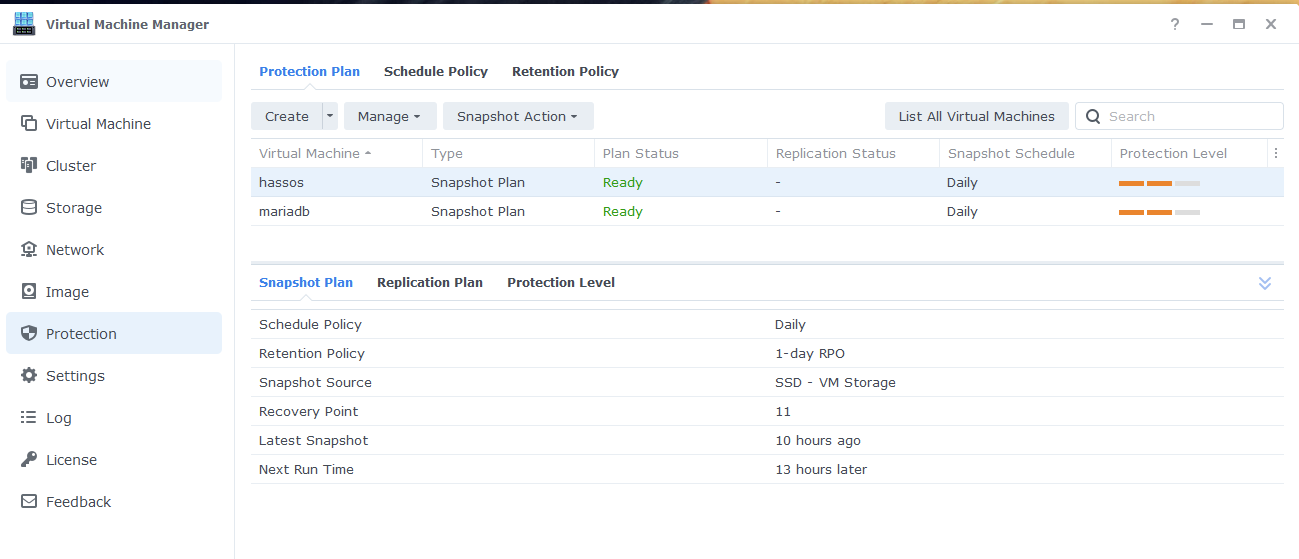Viewport: 1299px width, 559px height.
Task: Open the Storage disk icon
Action: [29, 208]
